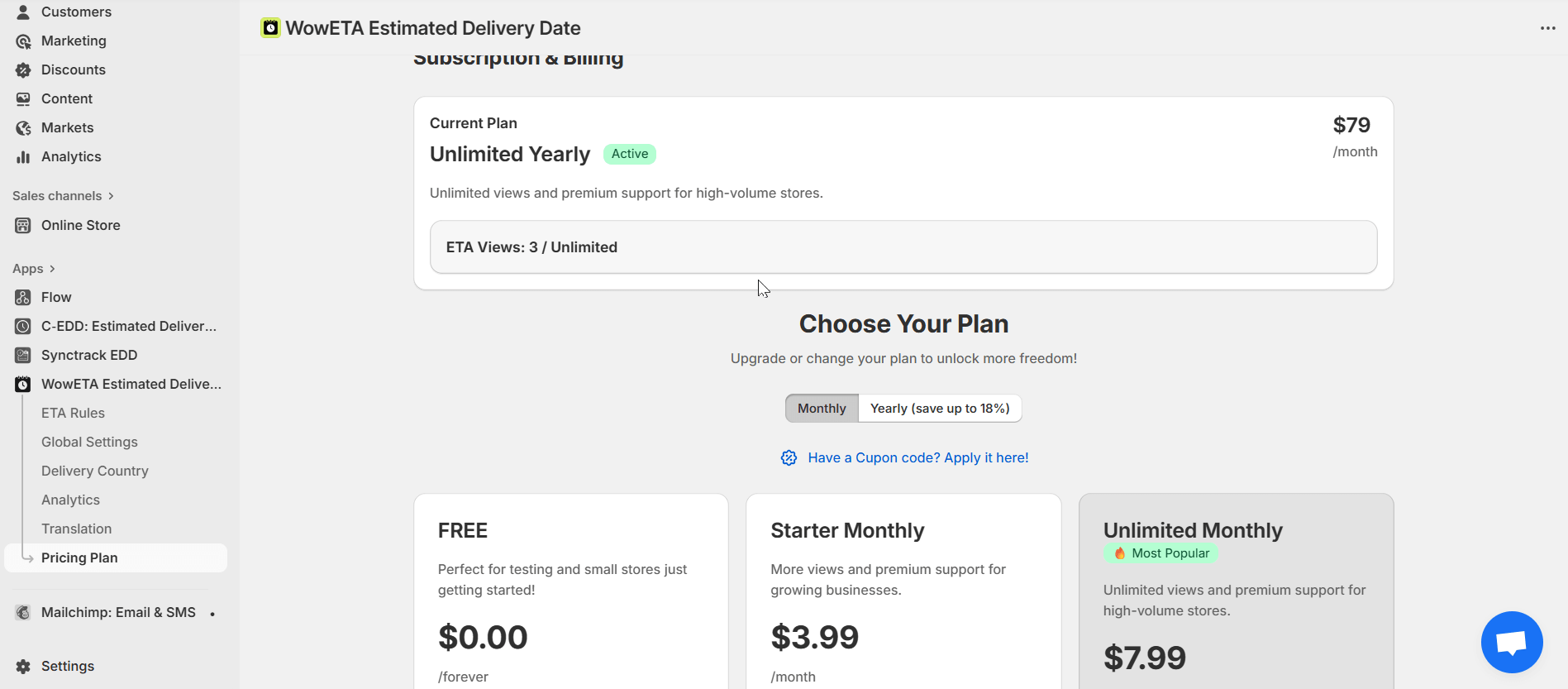This screenshot has height=689, width=1568.
Task: Apply a coupon code via the link
Action: coord(917,457)
